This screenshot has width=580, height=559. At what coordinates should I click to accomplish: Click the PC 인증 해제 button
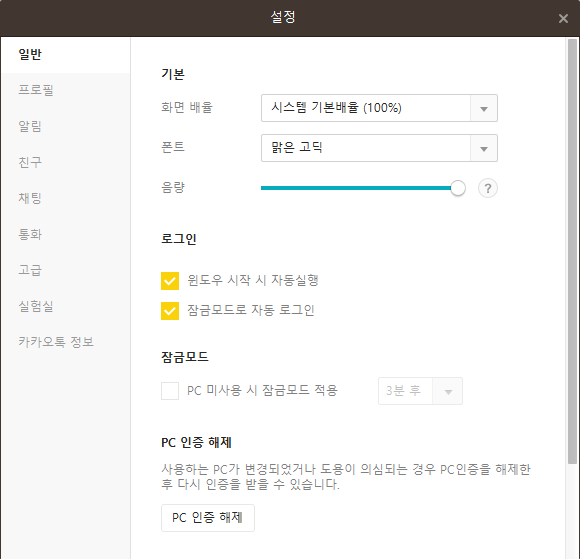208,518
